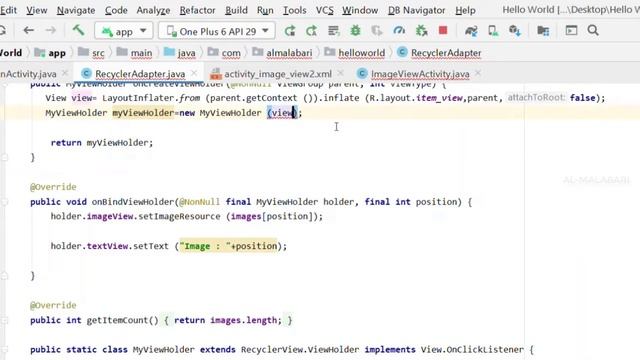This screenshot has width=640, height=360.
Task: Open the Build menu
Action: 236,10
